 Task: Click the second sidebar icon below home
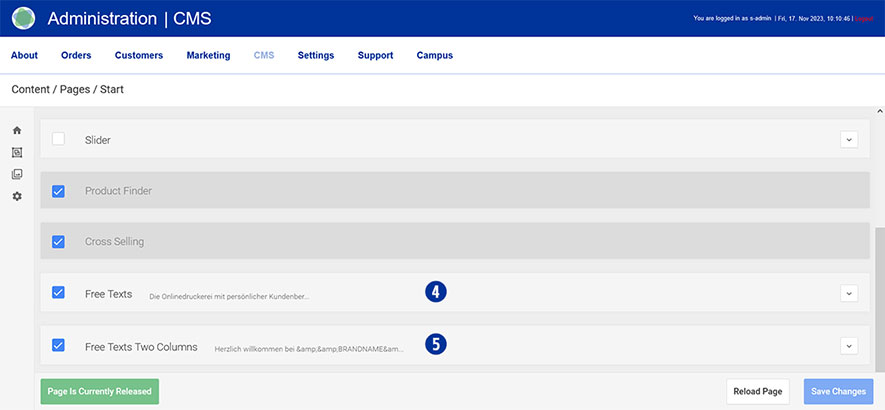click(17, 153)
